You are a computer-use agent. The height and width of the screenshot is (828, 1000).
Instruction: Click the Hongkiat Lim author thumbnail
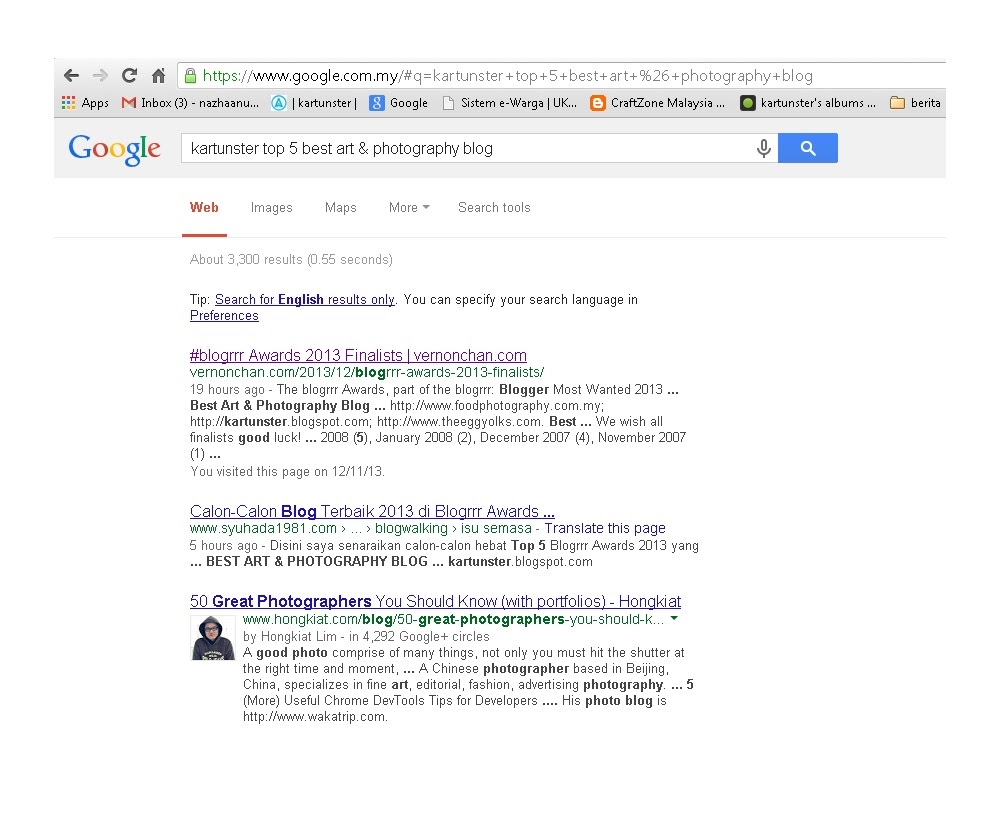[x=212, y=637]
